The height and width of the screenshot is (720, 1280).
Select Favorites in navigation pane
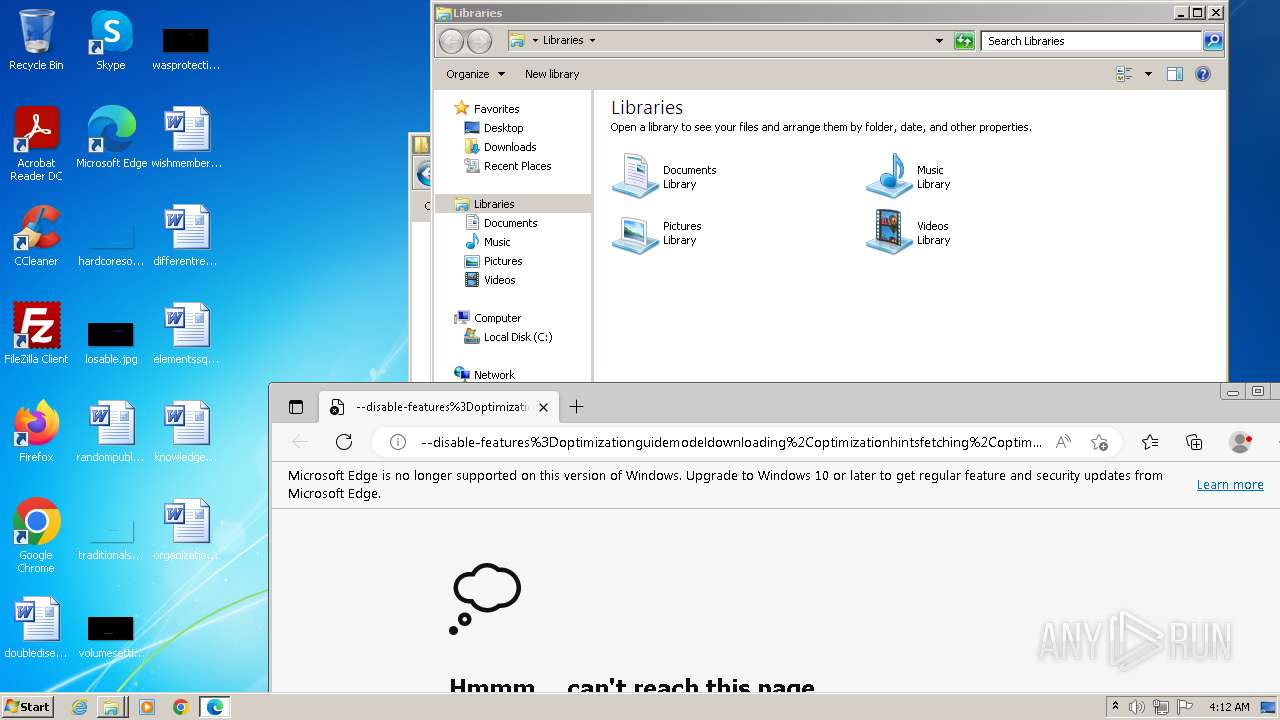coord(487,109)
